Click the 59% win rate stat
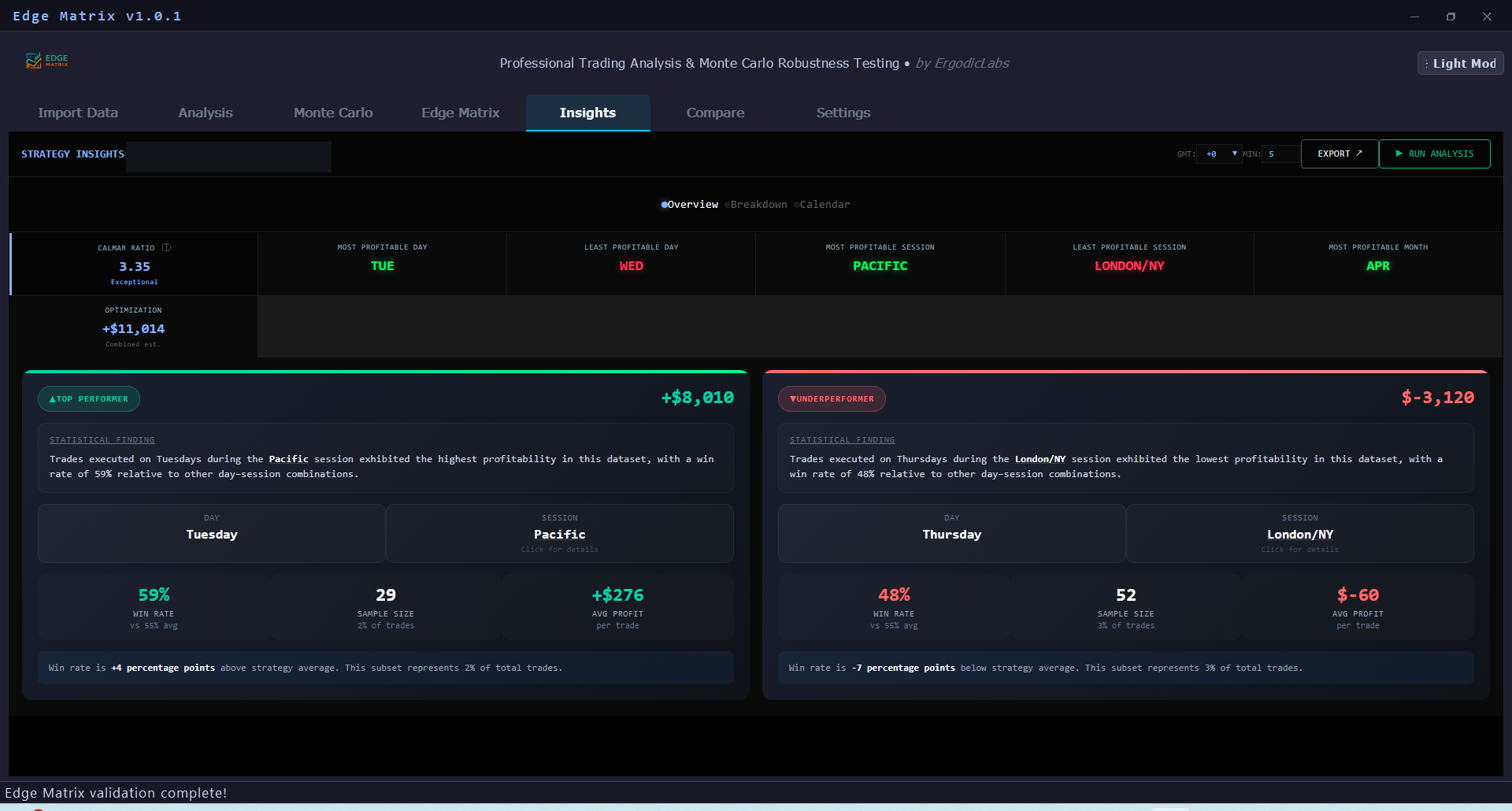1512x811 pixels. [154, 607]
